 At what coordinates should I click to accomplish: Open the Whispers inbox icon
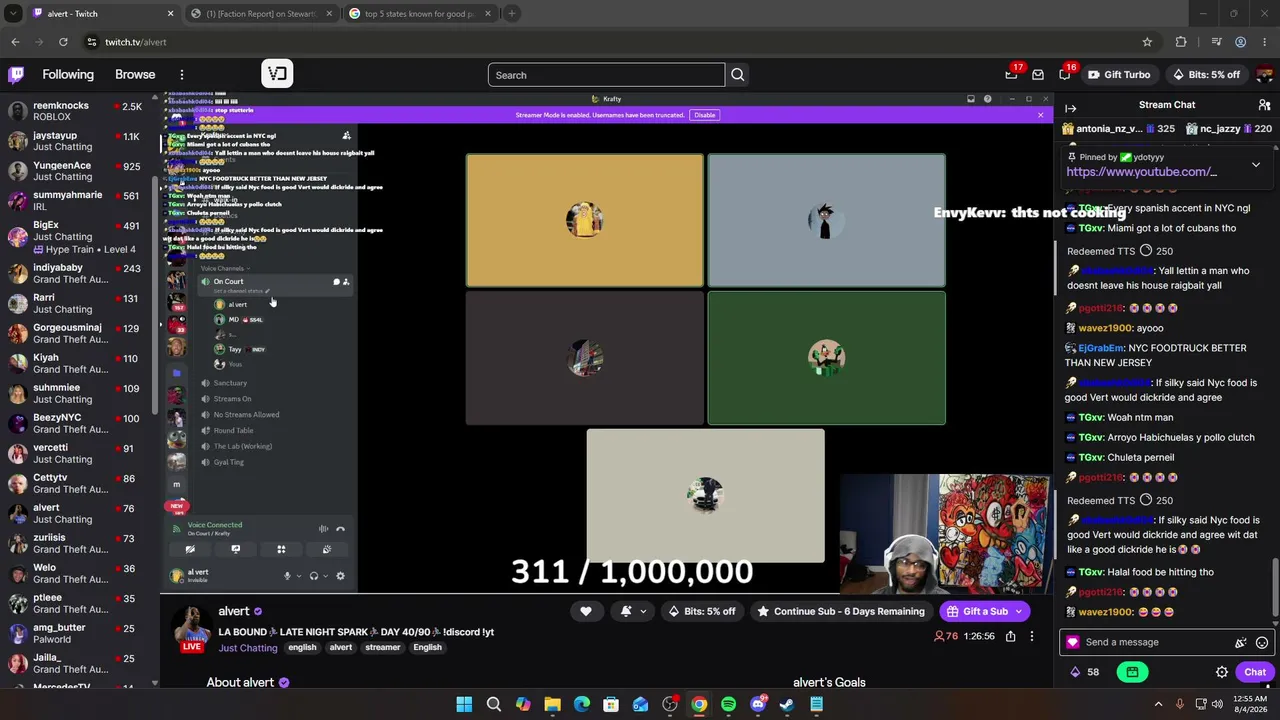click(1038, 75)
